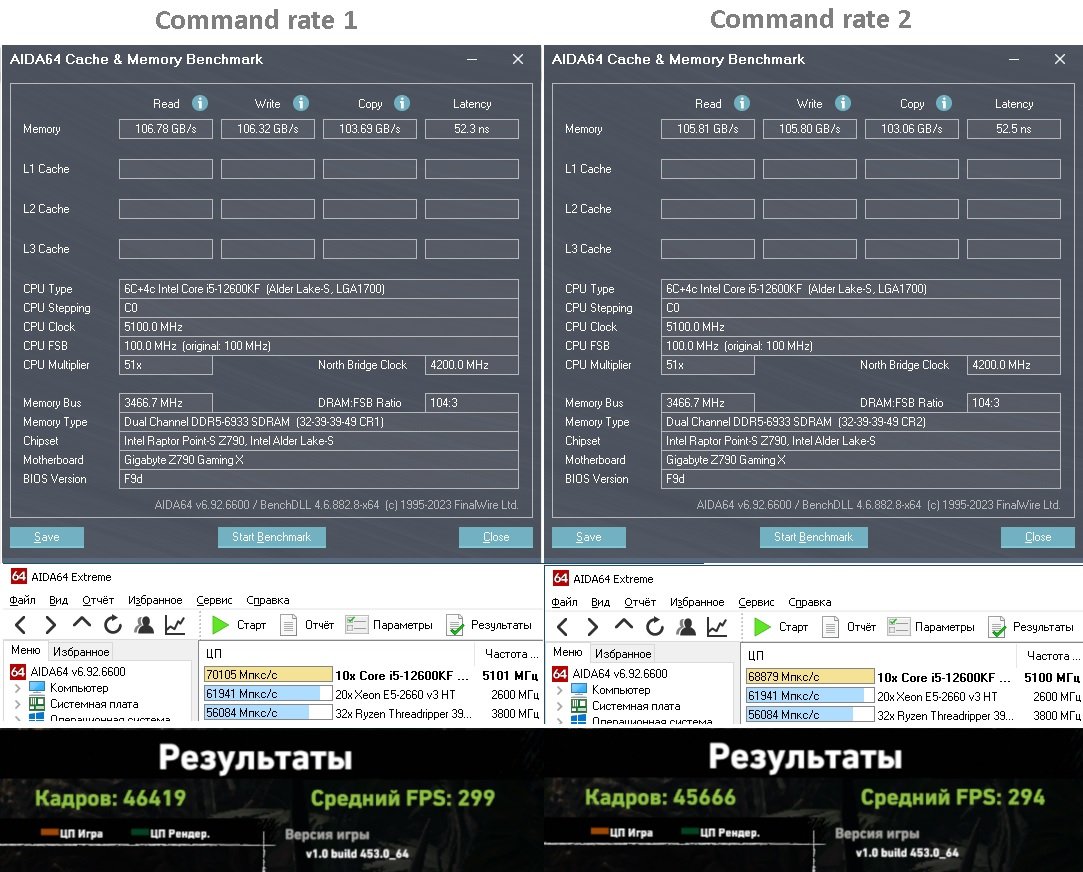Open Параметры in left AIDA64 Extreme toolbar

389,625
